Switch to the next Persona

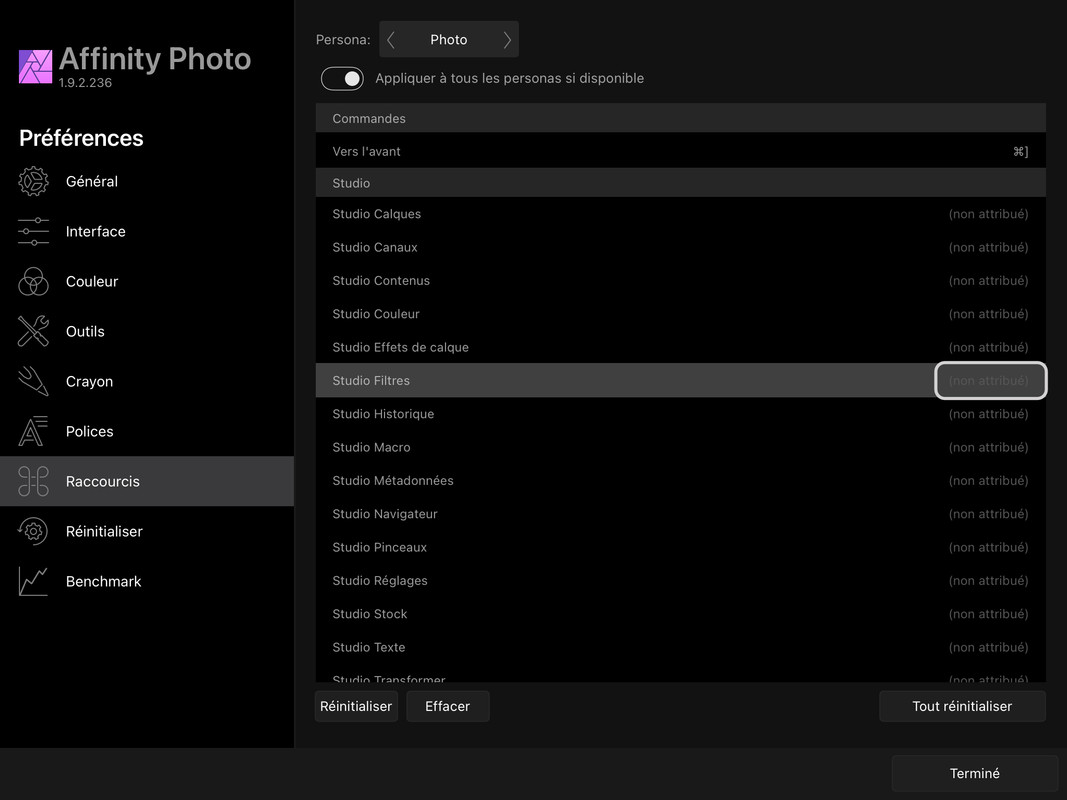[x=507, y=40]
